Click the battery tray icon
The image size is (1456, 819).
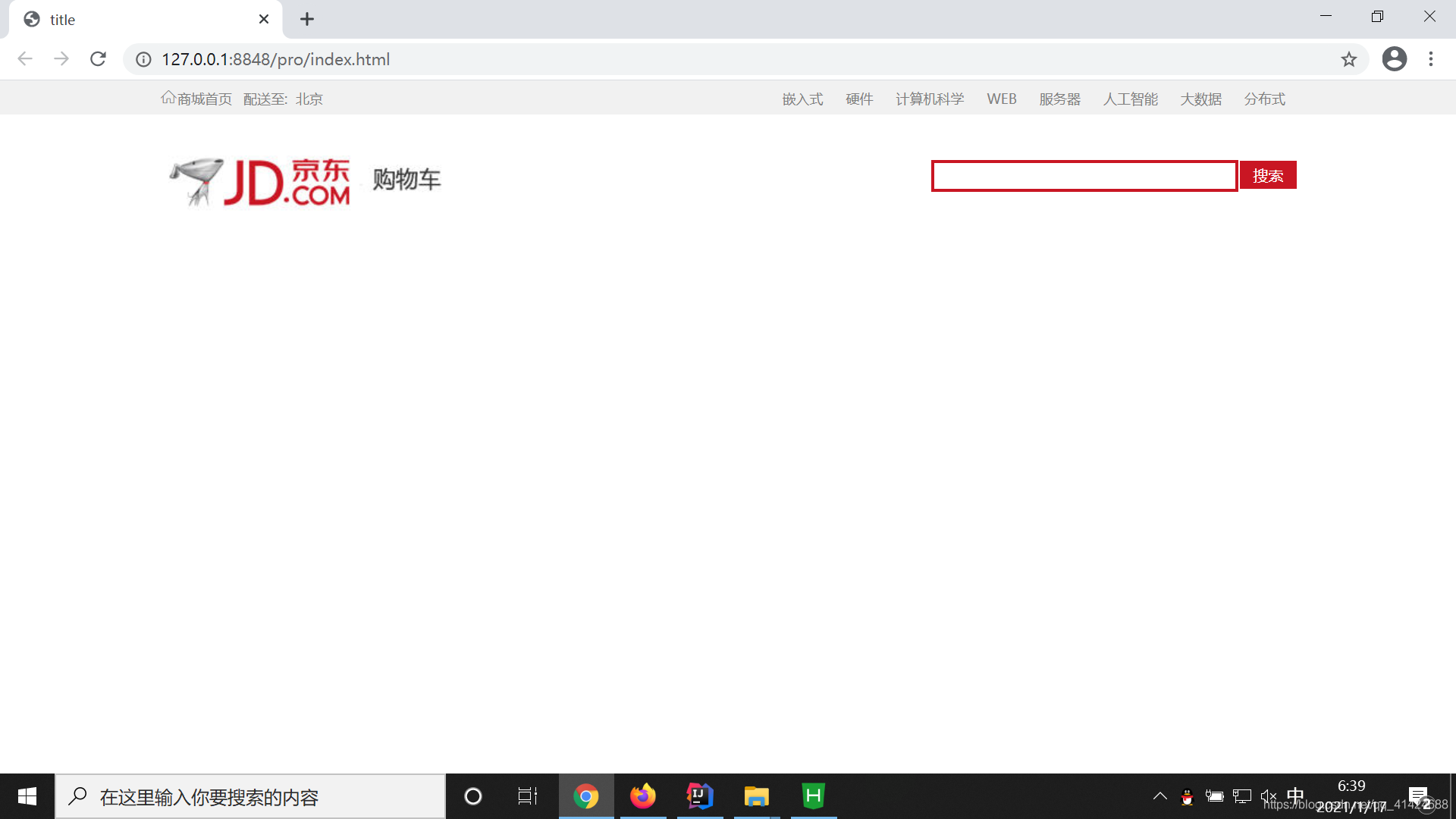(x=1215, y=796)
